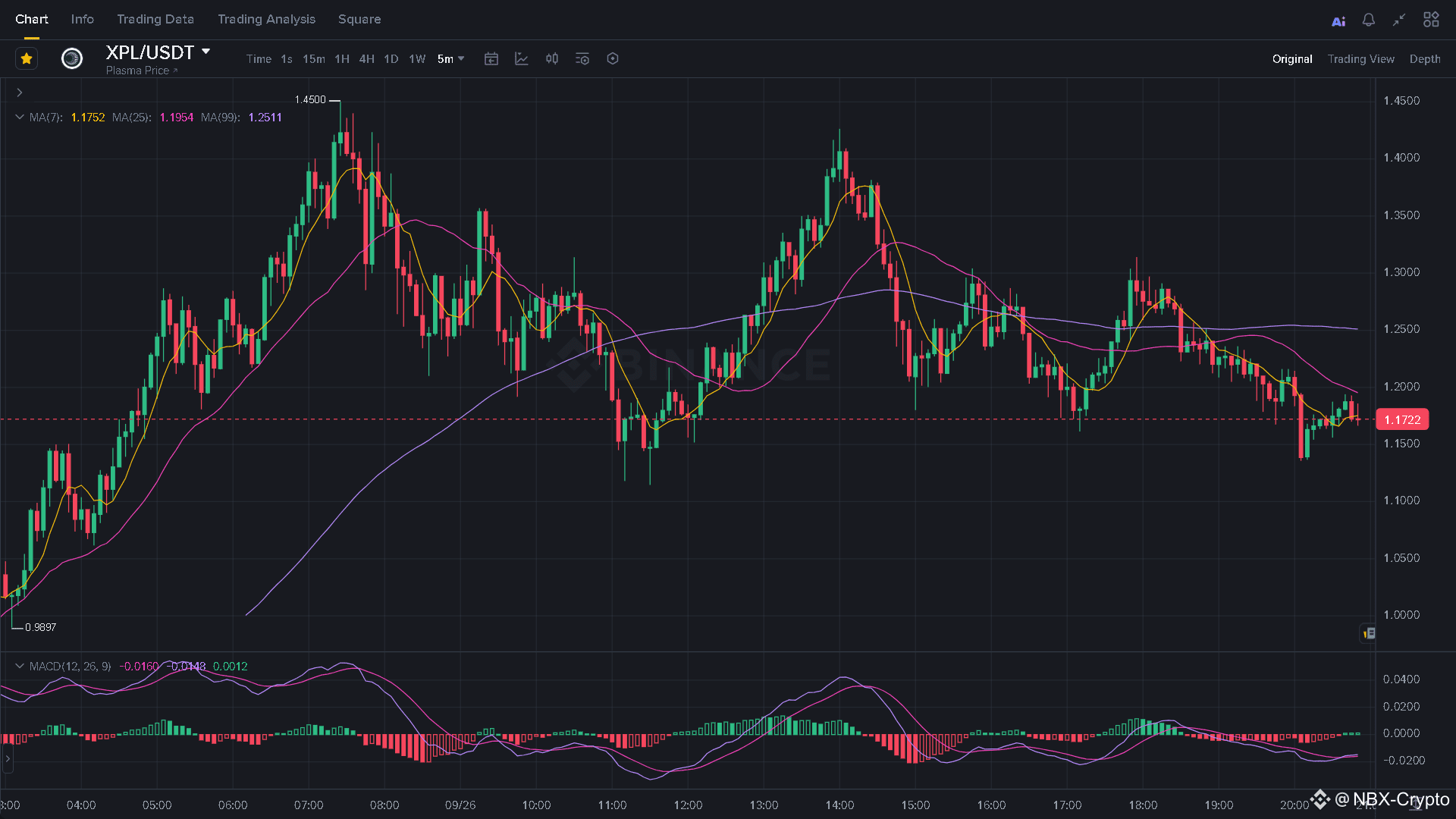Open the 5m interval dropdown
This screenshot has width=1456, height=819.
pos(450,58)
